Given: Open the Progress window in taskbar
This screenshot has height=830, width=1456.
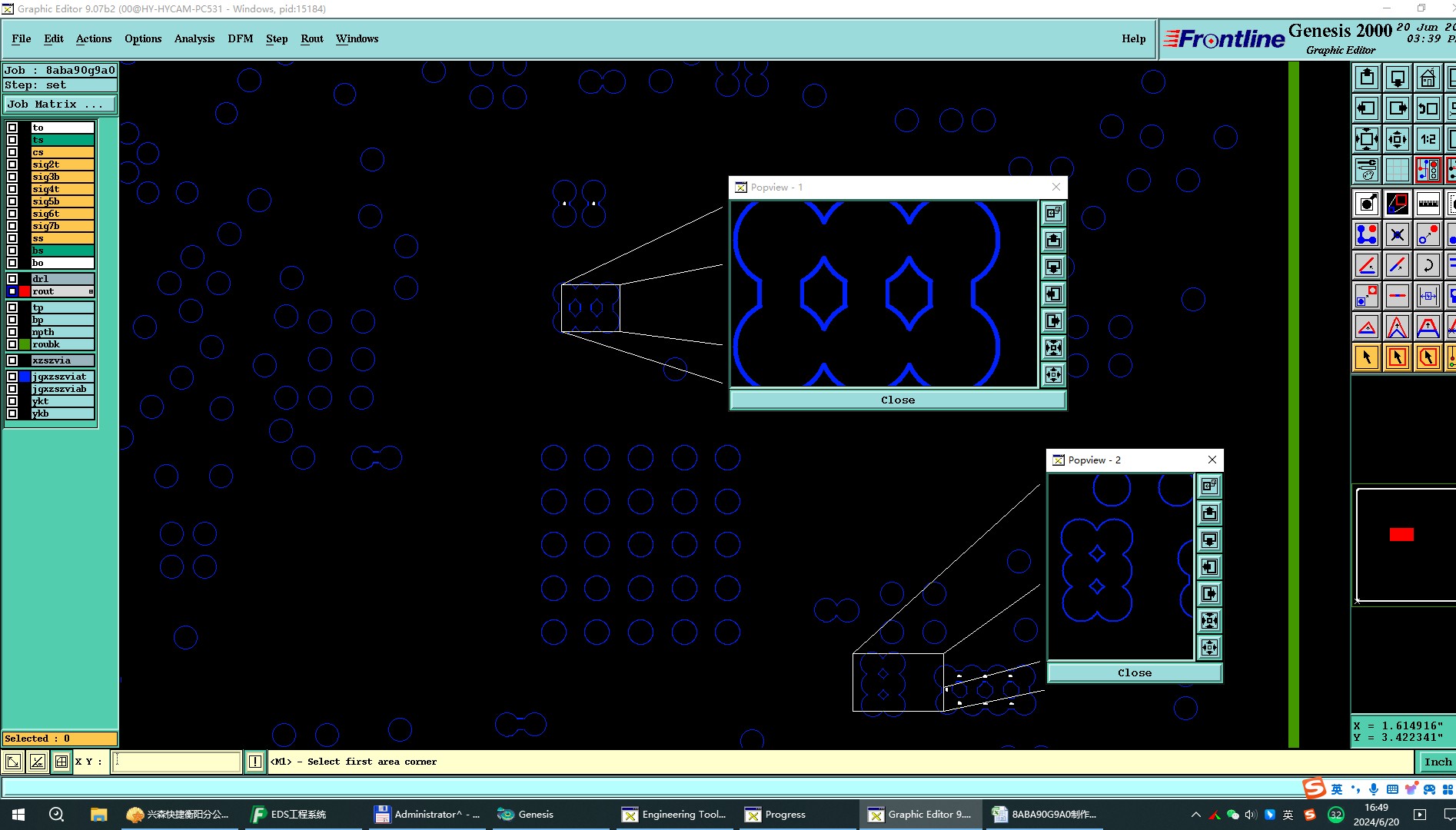Looking at the screenshot, I should click(776, 814).
